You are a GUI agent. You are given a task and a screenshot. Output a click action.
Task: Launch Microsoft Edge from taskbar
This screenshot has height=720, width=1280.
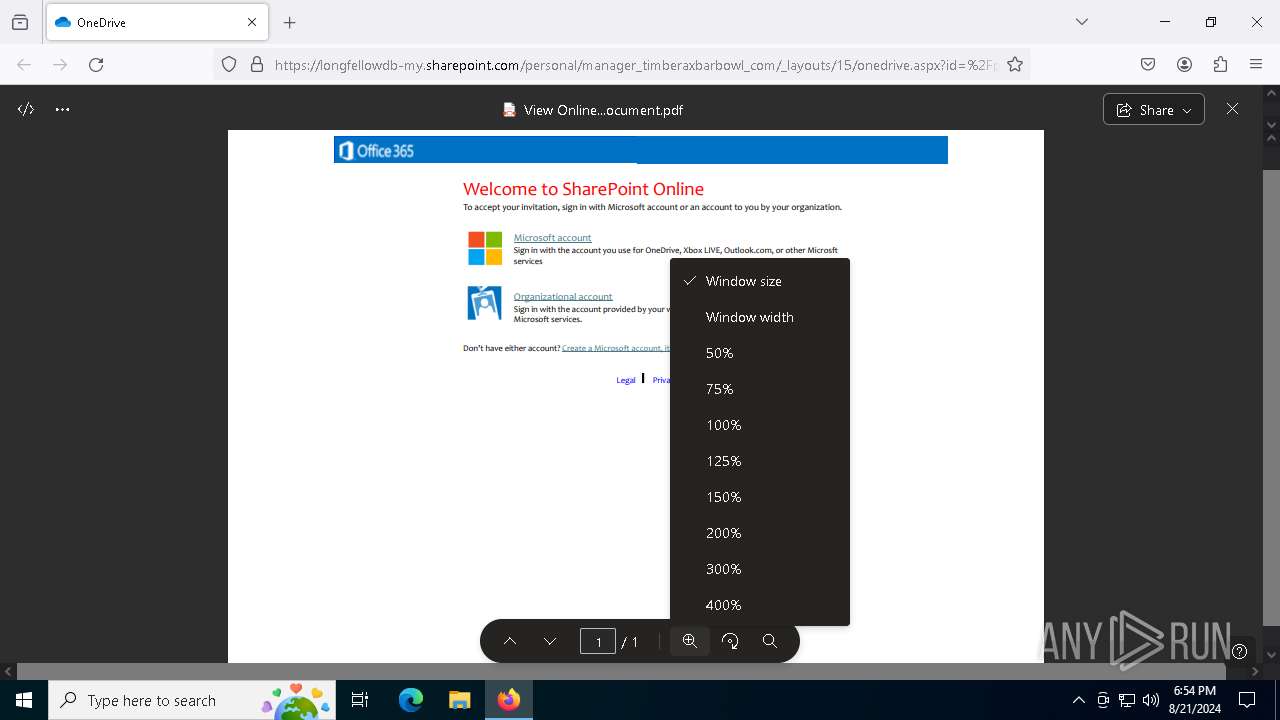411,700
